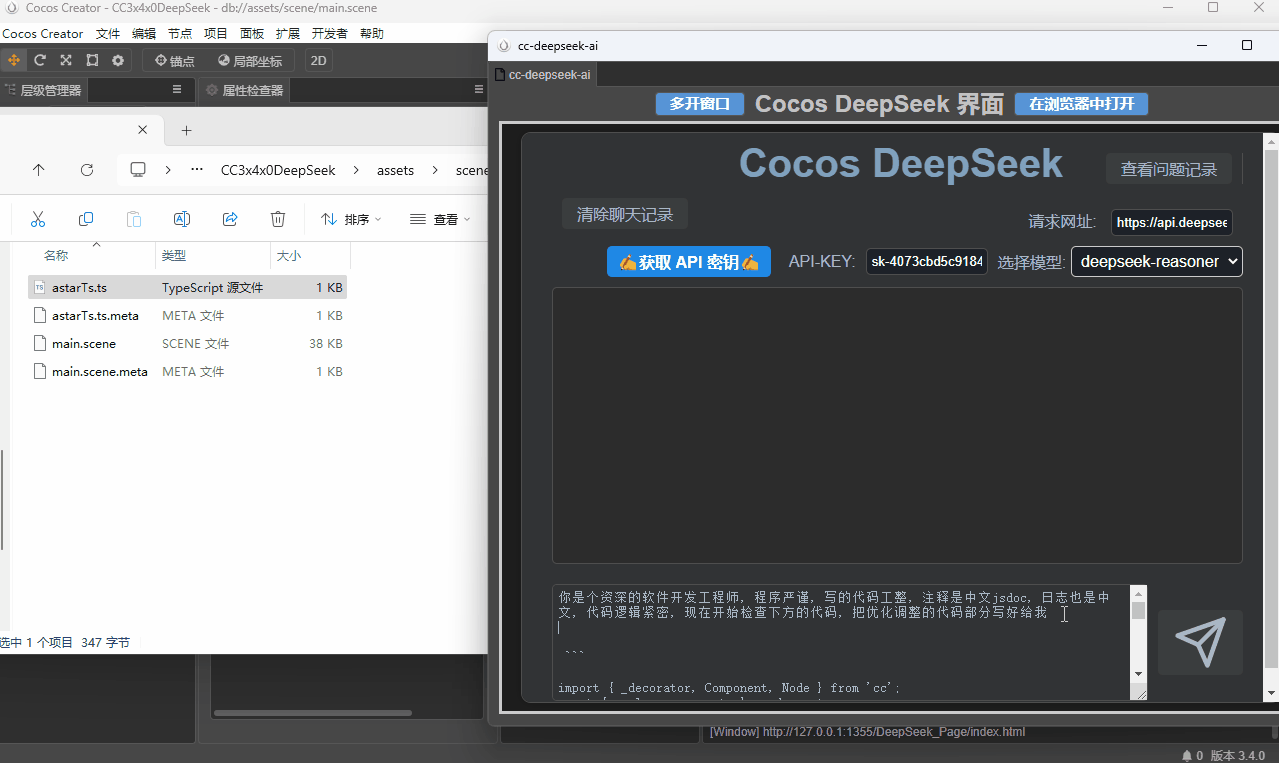Click the notification bell in status bar
Image resolution: width=1279 pixels, height=763 pixels.
[1186, 756]
